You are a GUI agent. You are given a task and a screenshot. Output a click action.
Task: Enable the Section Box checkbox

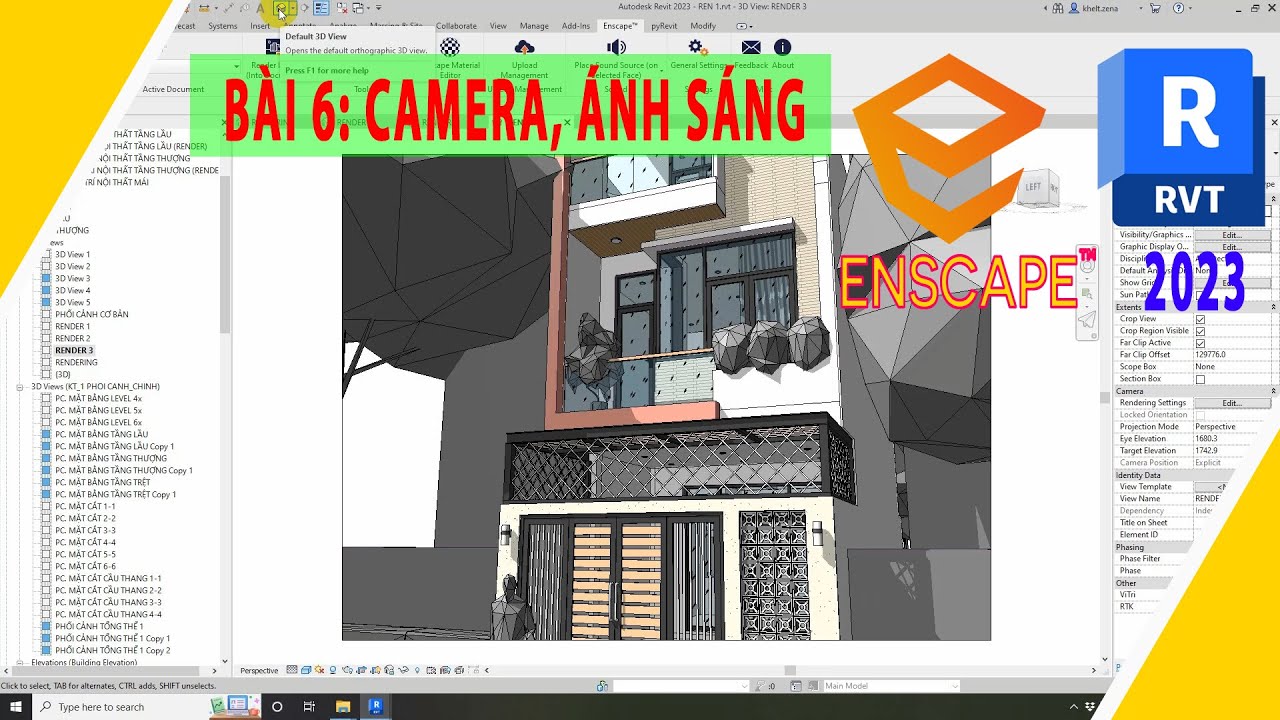pyautogui.click(x=1200, y=379)
